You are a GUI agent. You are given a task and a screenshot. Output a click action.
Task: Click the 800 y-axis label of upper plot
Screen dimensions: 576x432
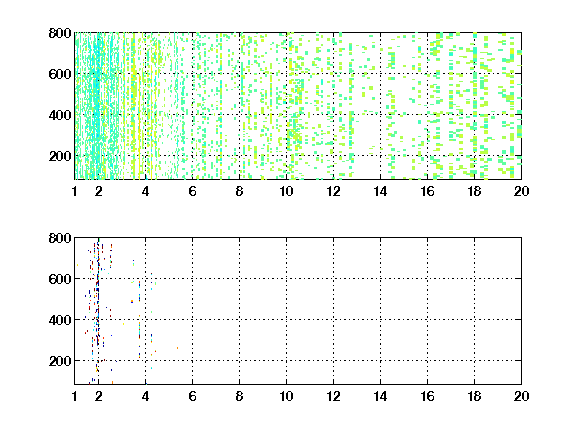click(x=60, y=33)
